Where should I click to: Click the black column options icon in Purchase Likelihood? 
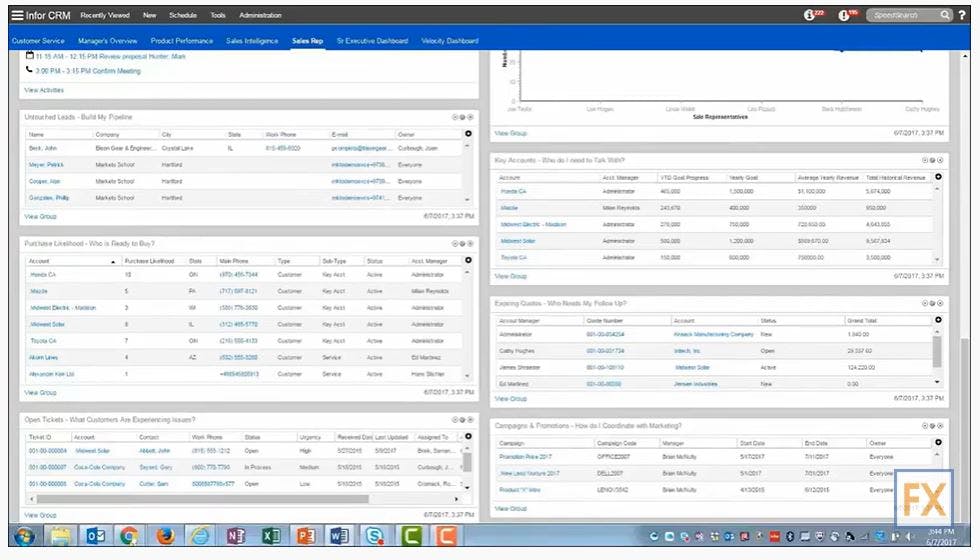point(468,260)
